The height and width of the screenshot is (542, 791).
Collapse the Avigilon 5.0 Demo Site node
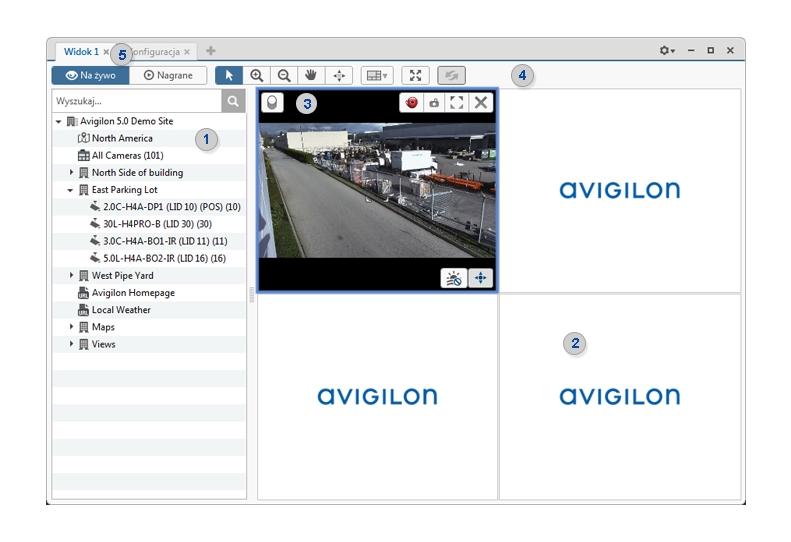tap(59, 122)
